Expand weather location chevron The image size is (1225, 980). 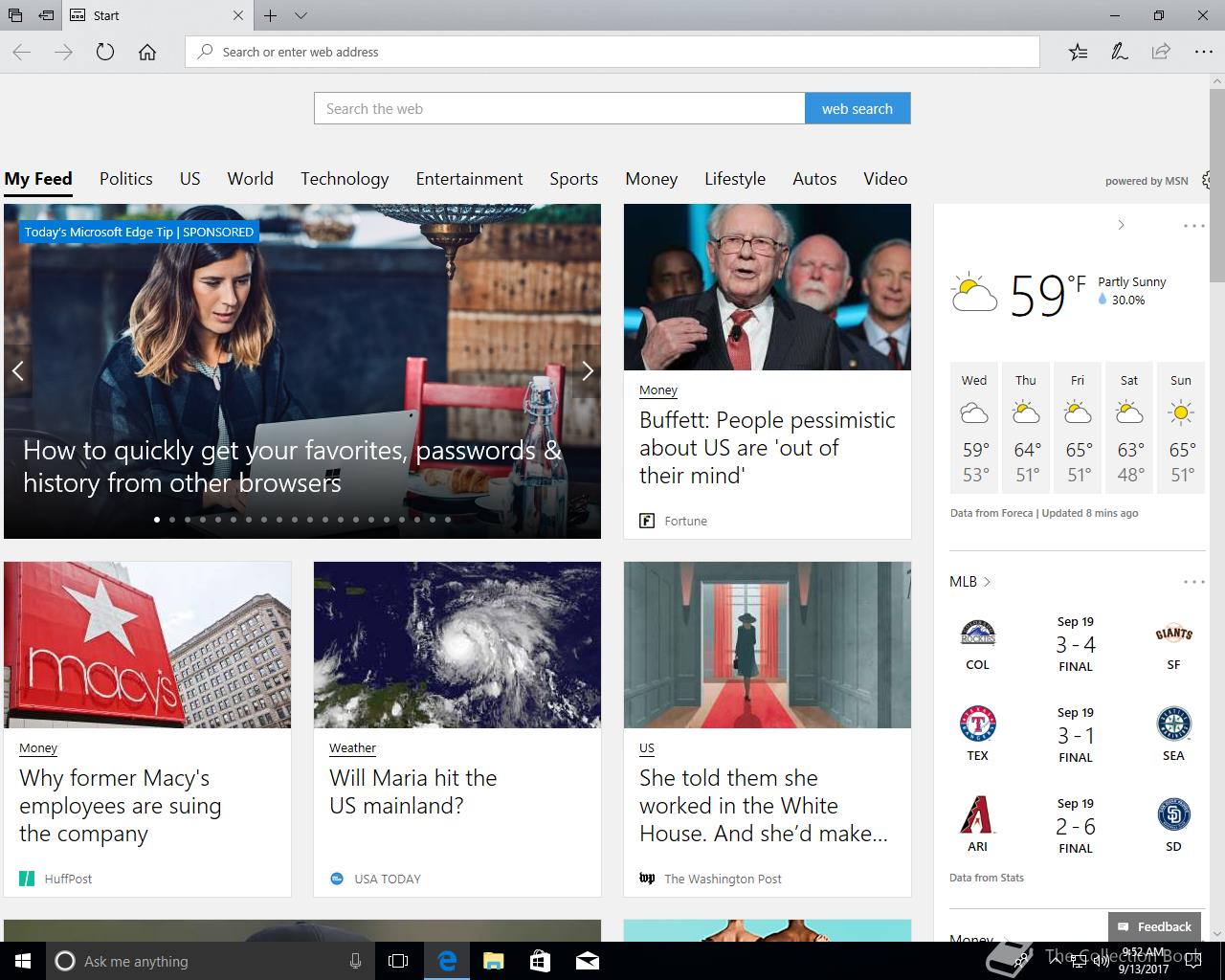coord(1122,225)
